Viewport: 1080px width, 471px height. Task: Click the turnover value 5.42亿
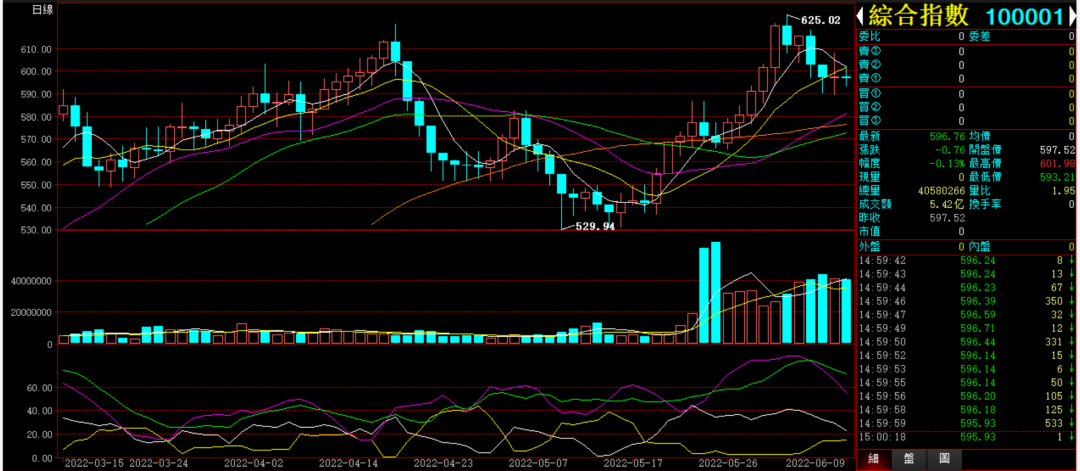946,205
